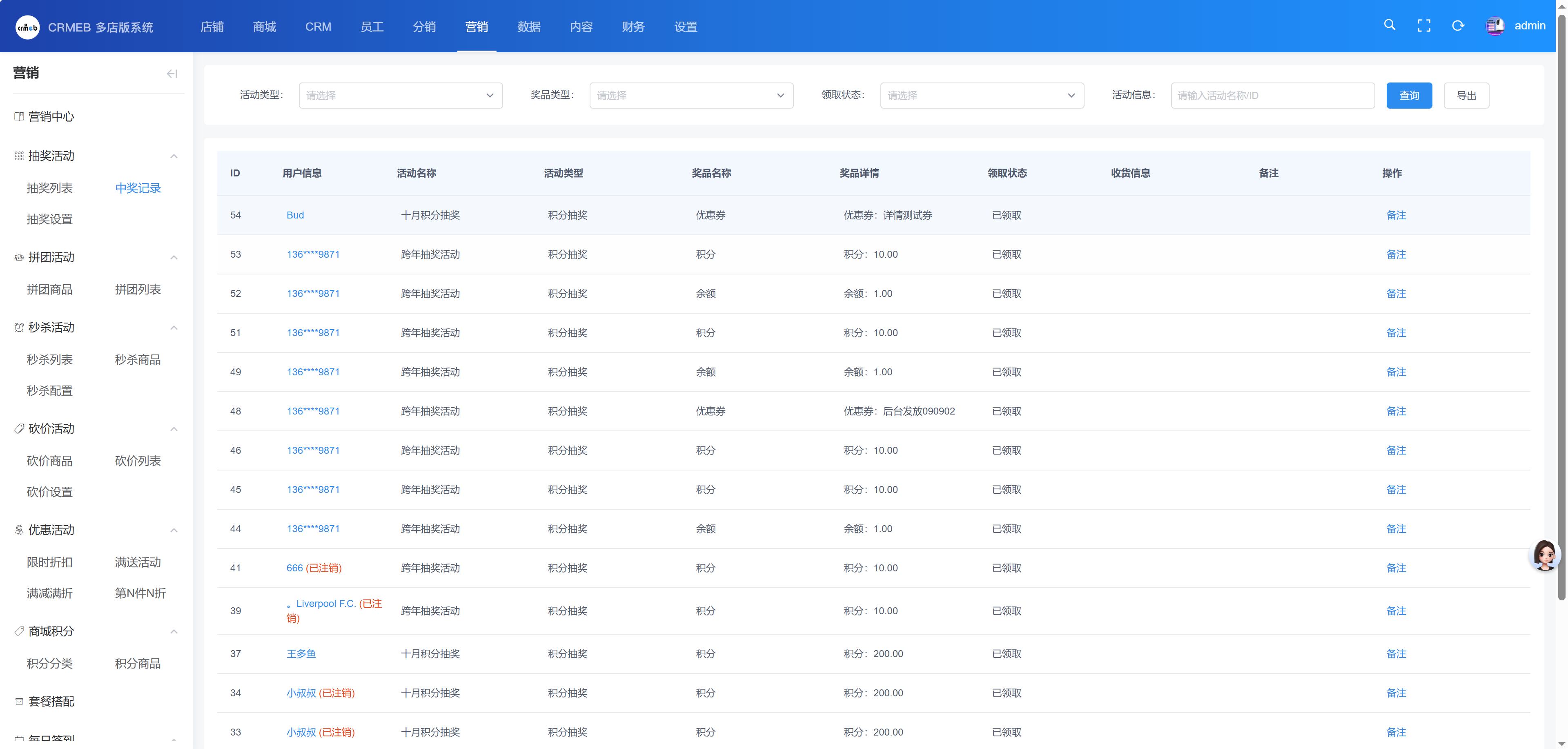
Task: Toggle fullscreen mode icon
Action: pyautogui.click(x=1424, y=26)
